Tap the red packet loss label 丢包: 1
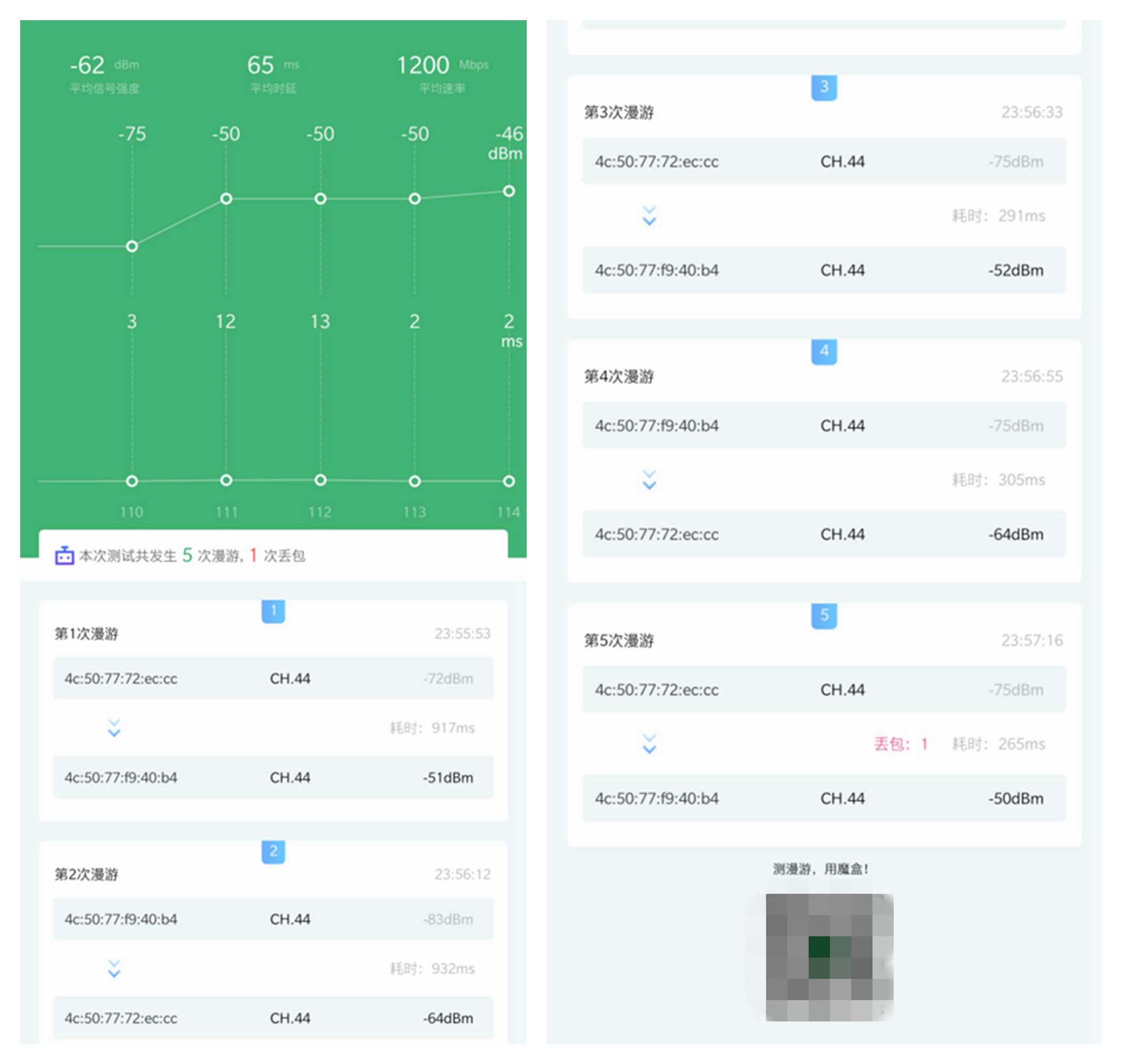This screenshot has width=1122, height=1064. 900,744
